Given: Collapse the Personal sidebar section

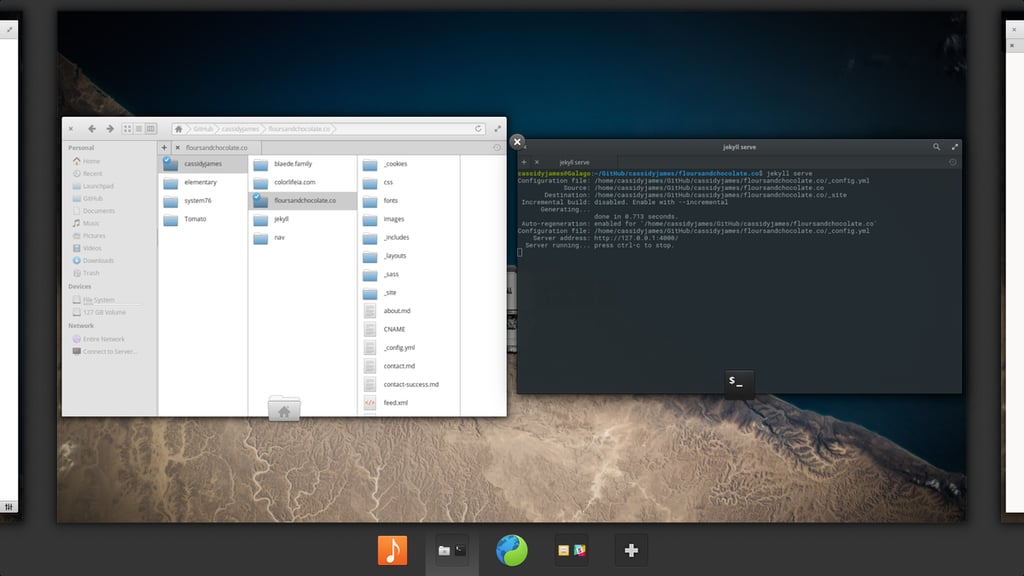Looking at the screenshot, I should (x=81, y=148).
